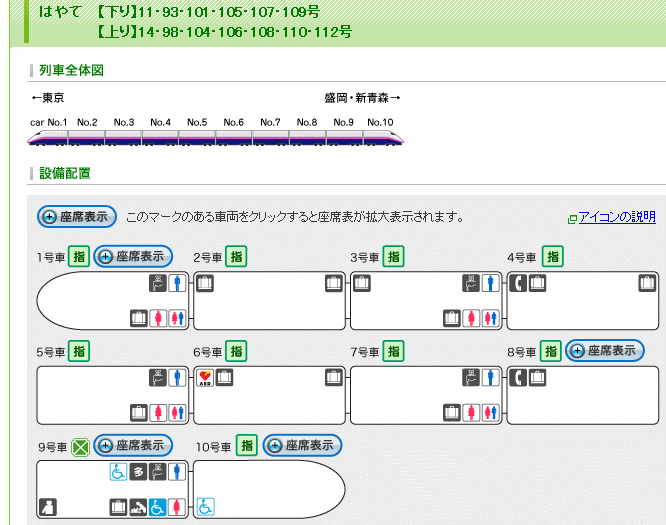The height and width of the screenshot is (525, 666).
Task: Click the women's toilet icon in car 9
Action: pyautogui.click(x=177, y=507)
